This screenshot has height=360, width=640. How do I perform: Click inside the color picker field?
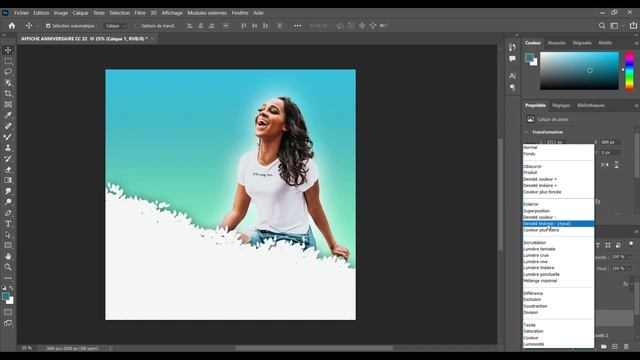tap(579, 71)
